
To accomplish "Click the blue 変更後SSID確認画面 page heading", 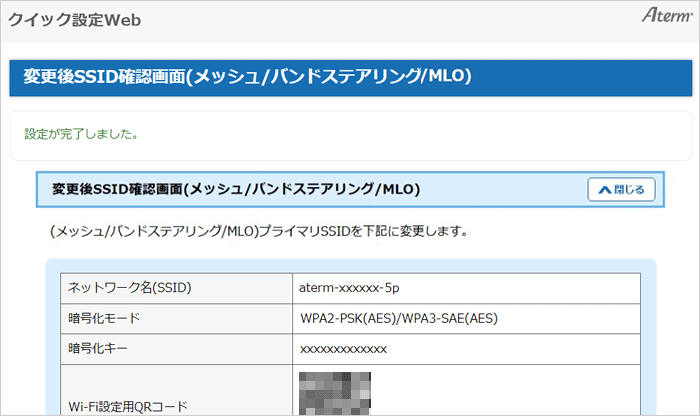I will point(242,77).
